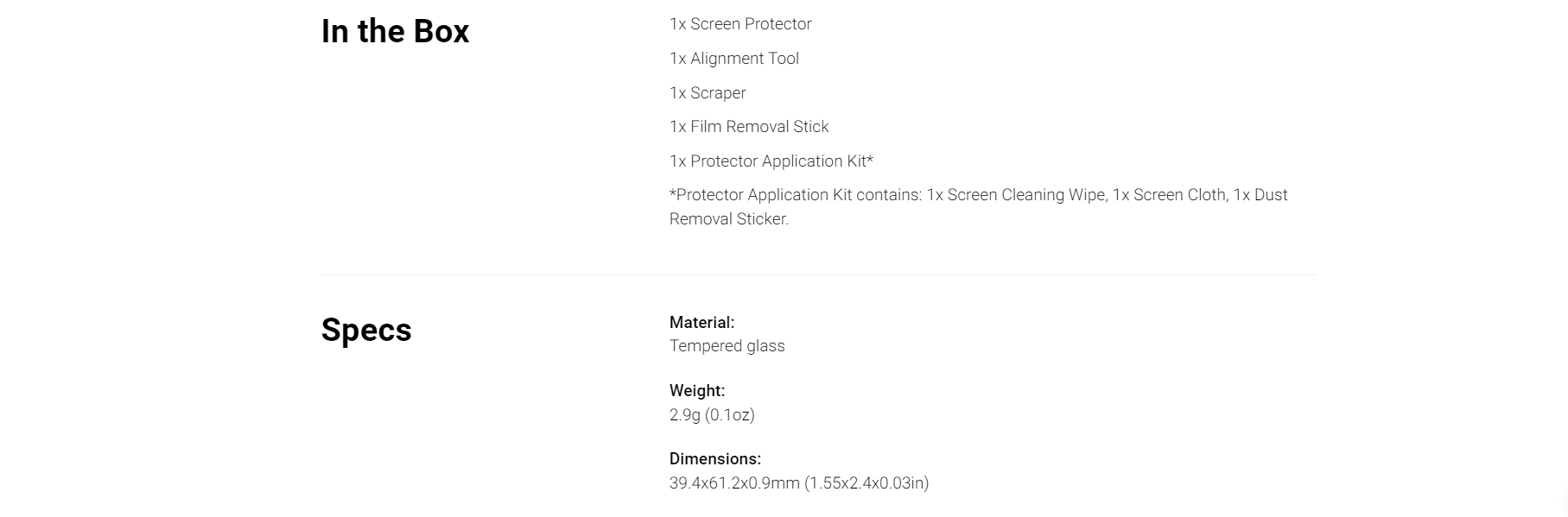Click the "(0.1oz)" ounce conversion
1568x517 pixels.
[x=730, y=415]
